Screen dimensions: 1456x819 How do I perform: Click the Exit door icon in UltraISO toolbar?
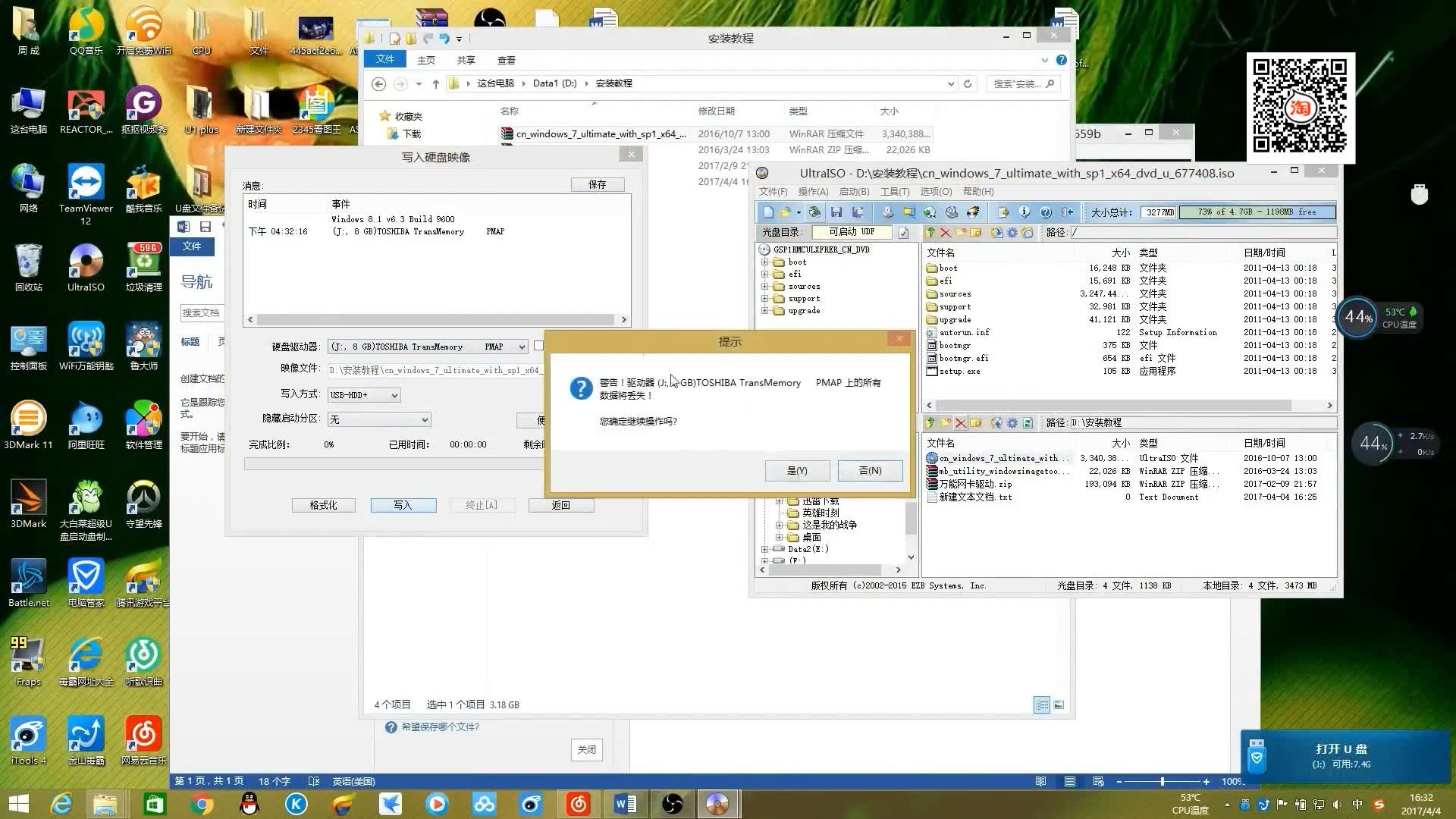point(1068,212)
